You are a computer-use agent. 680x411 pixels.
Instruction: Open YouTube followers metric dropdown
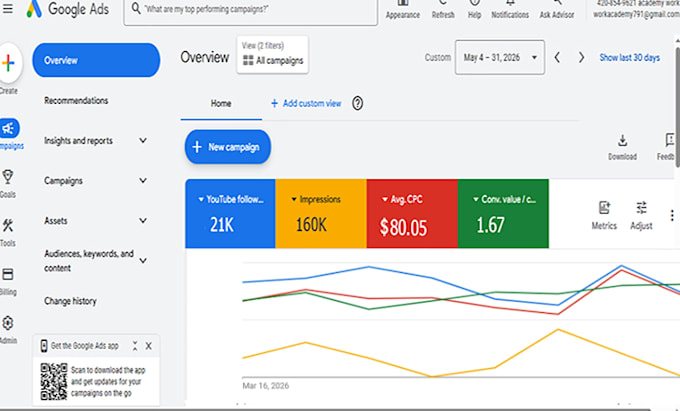230,199
